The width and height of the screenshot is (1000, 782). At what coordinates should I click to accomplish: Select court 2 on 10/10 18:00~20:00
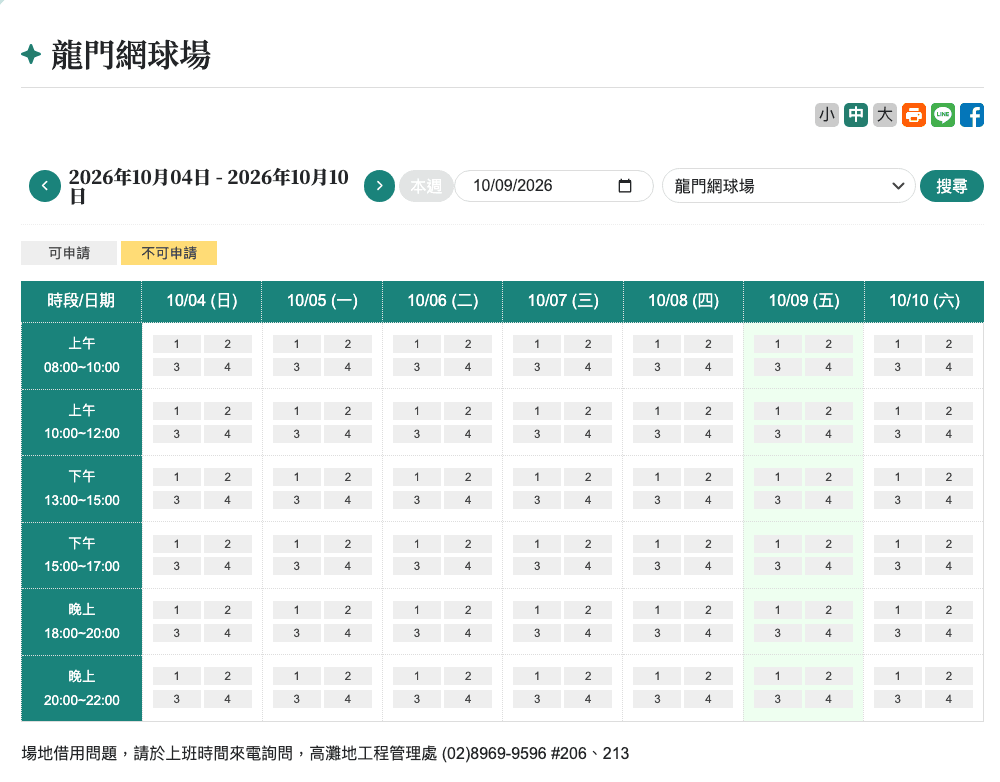click(948, 610)
